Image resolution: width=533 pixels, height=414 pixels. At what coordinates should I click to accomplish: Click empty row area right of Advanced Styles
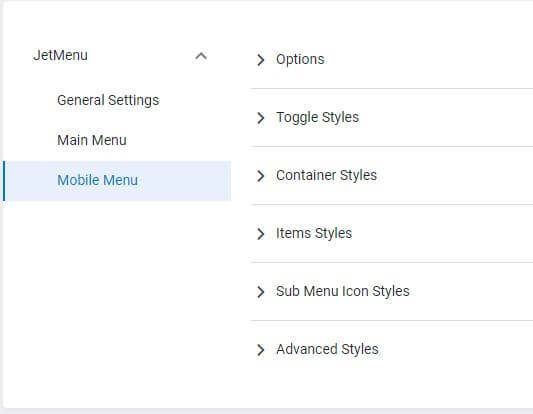point(455,349)
